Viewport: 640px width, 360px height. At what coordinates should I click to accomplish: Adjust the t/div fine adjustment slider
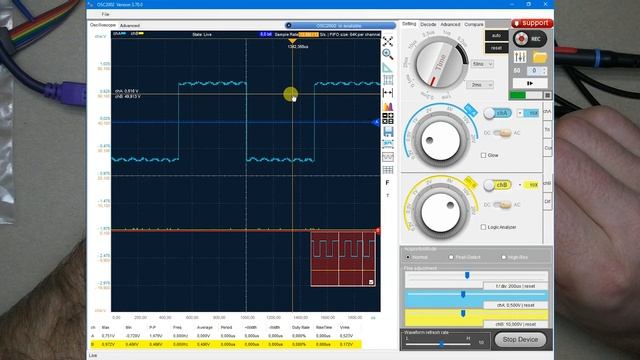tap(467, 276)
